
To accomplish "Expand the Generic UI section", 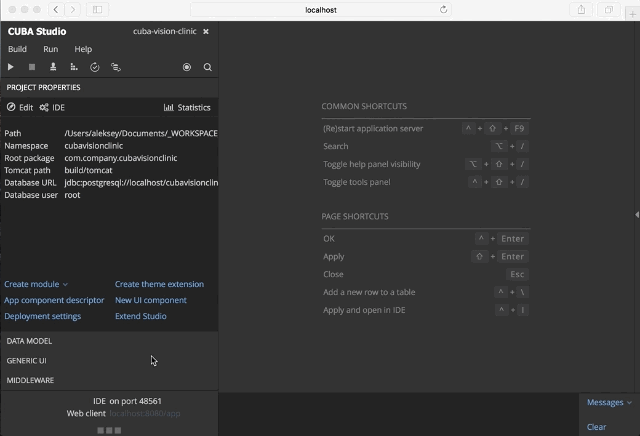I will tap(27, 360).
